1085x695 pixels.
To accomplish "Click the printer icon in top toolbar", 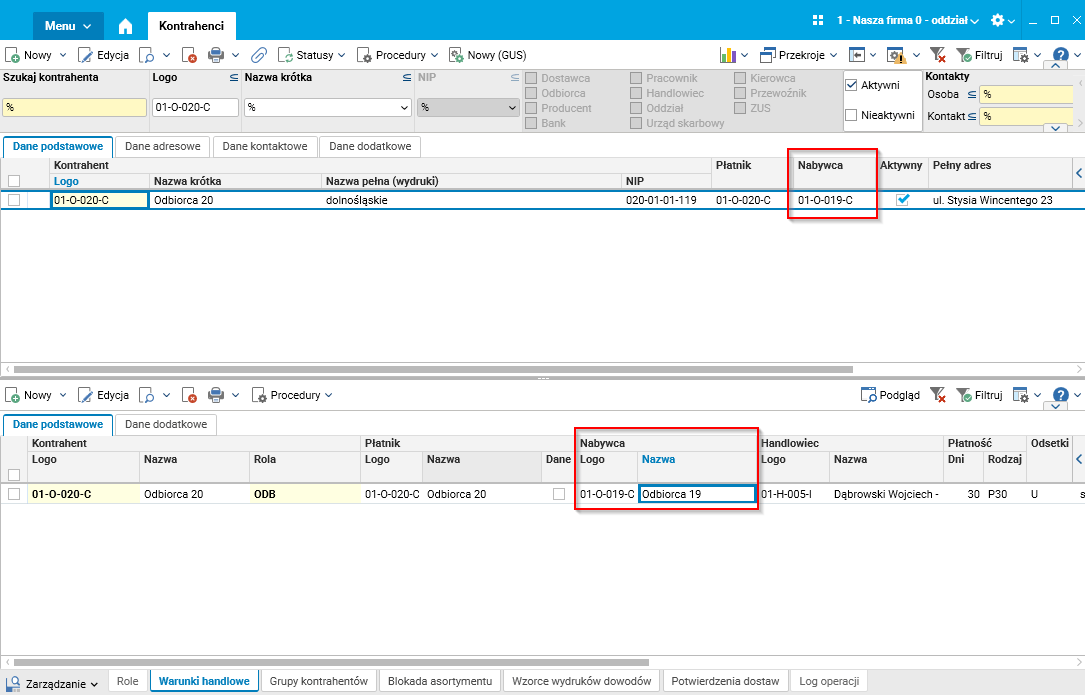I will click(x=216, y=55).
